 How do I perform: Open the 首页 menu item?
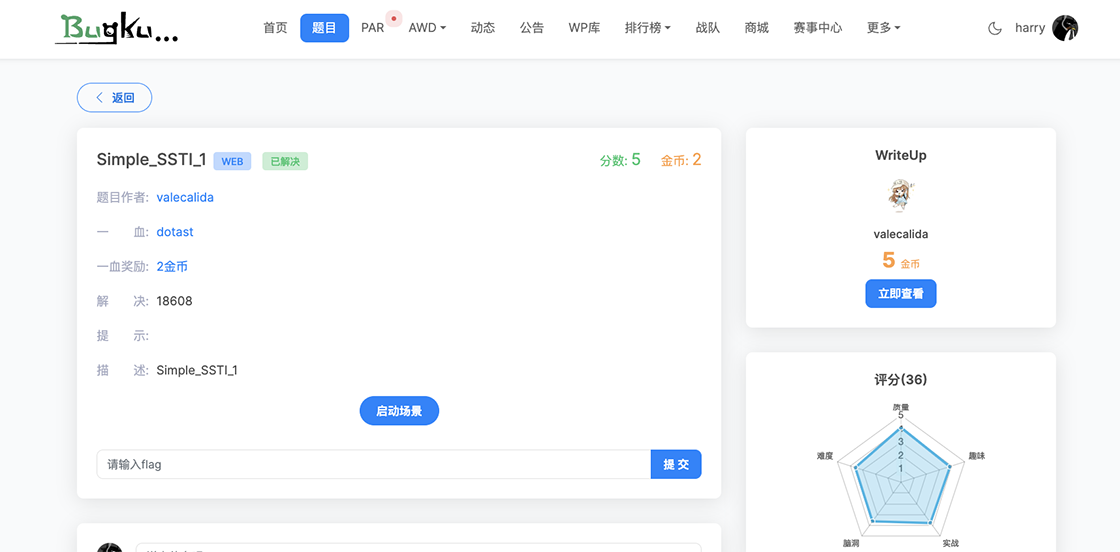tap(275, 29)
